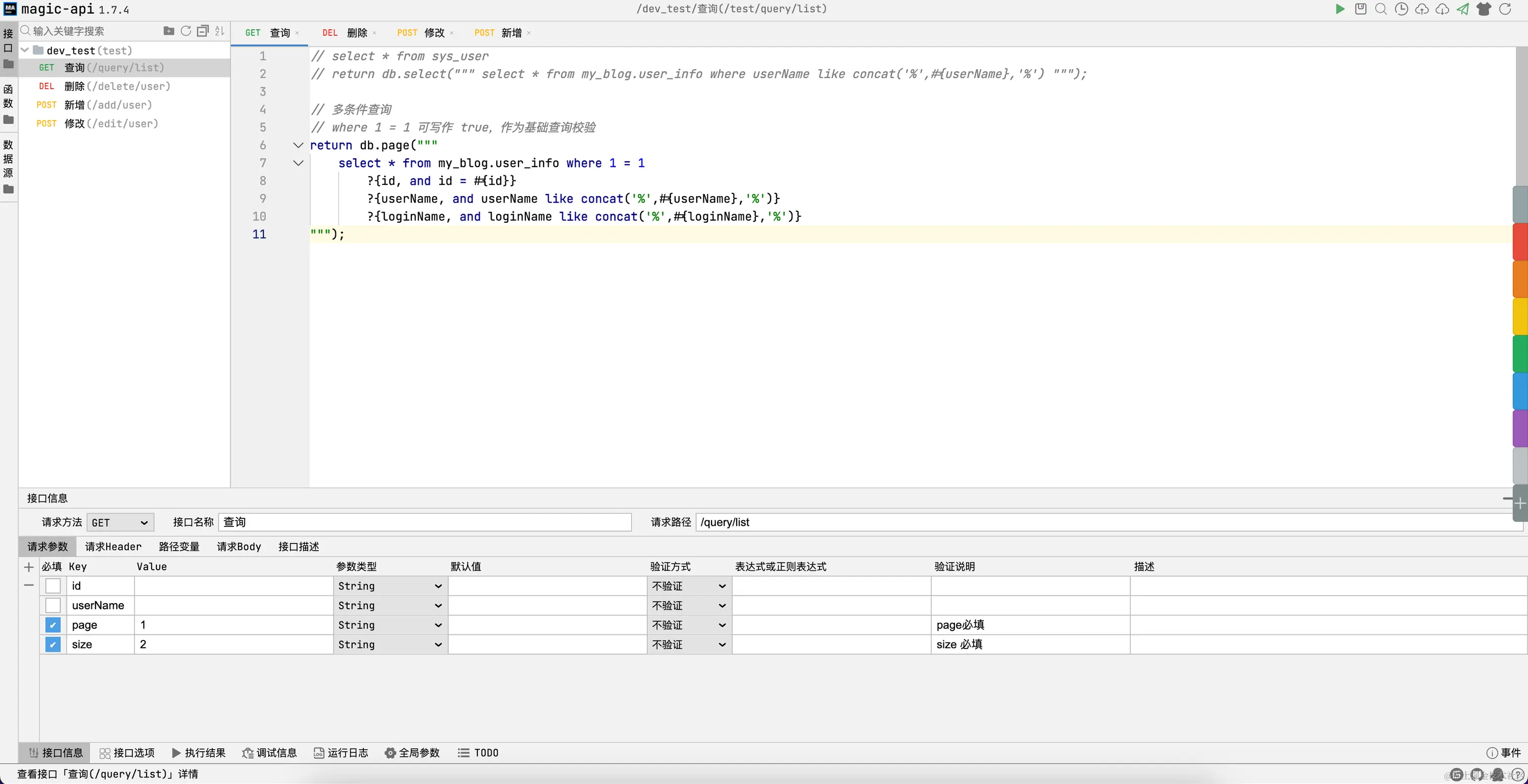Click the cloud upload icon
1528x784 pixels.
[x=1422, y=9]
